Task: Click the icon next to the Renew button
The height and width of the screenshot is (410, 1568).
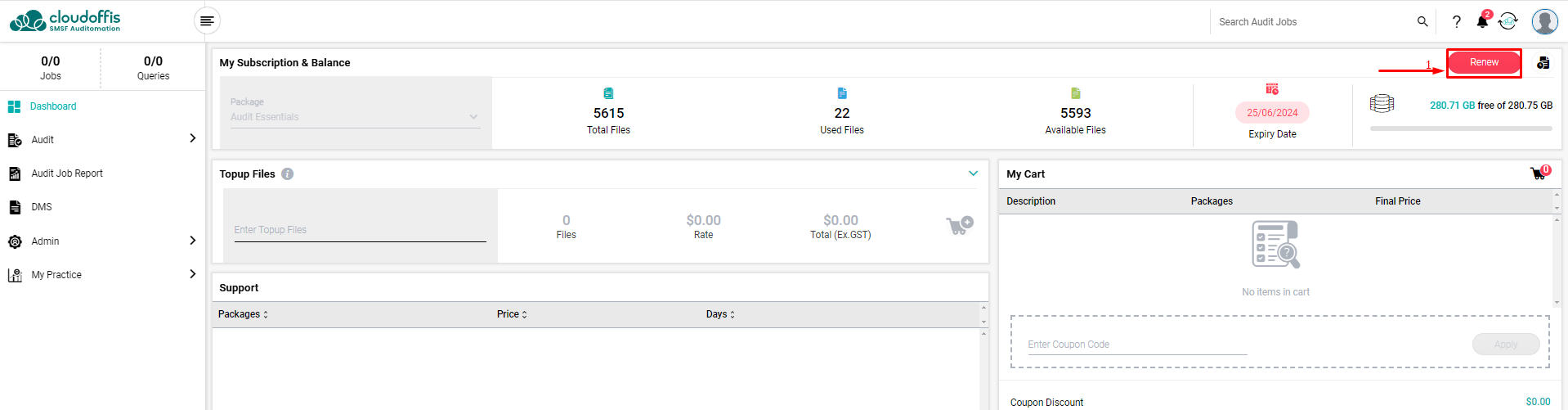Action: pyautogui.click(x=1543, y=63)
